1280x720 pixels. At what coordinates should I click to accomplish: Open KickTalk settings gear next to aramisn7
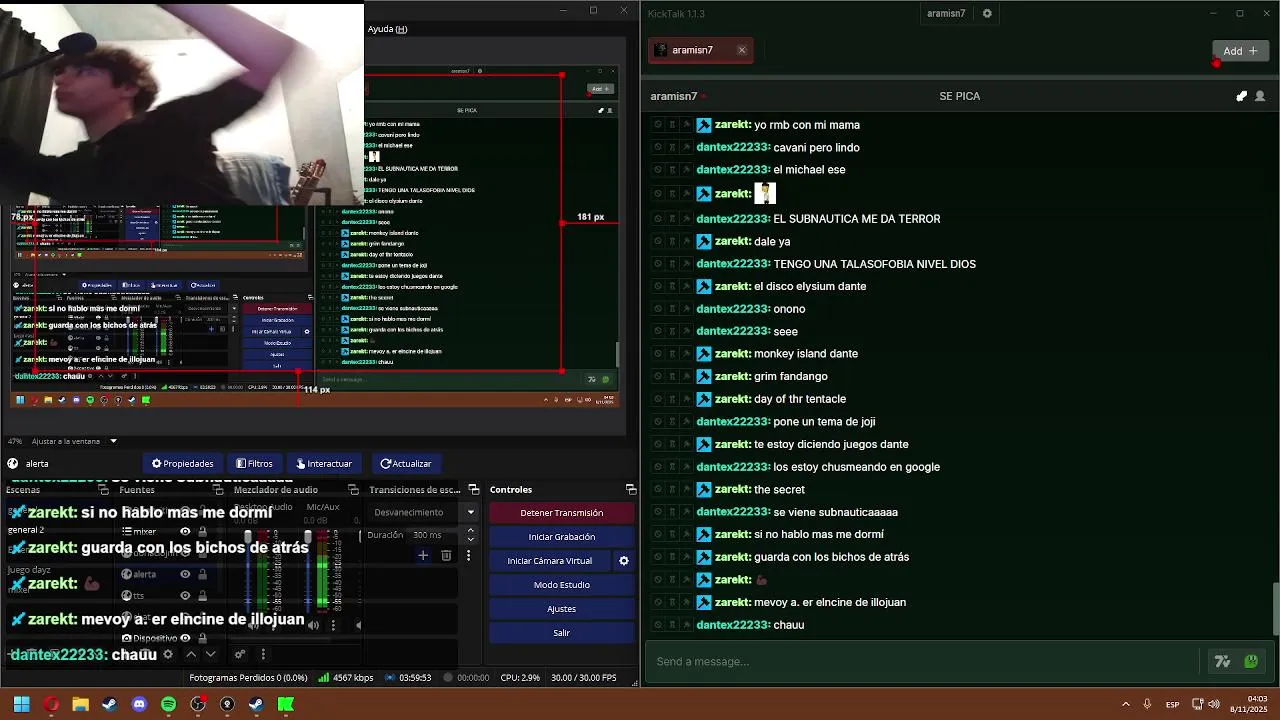[x=987, y=13]
